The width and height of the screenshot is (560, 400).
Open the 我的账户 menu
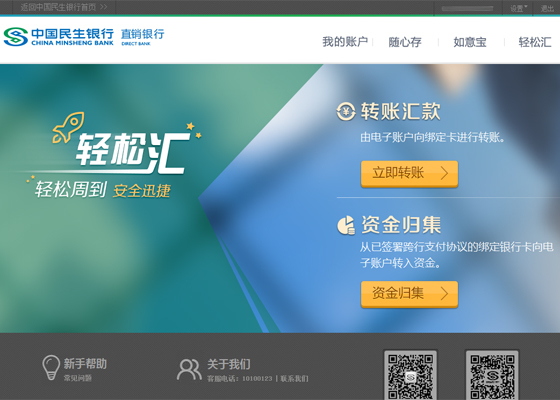[x=345, y=42]
